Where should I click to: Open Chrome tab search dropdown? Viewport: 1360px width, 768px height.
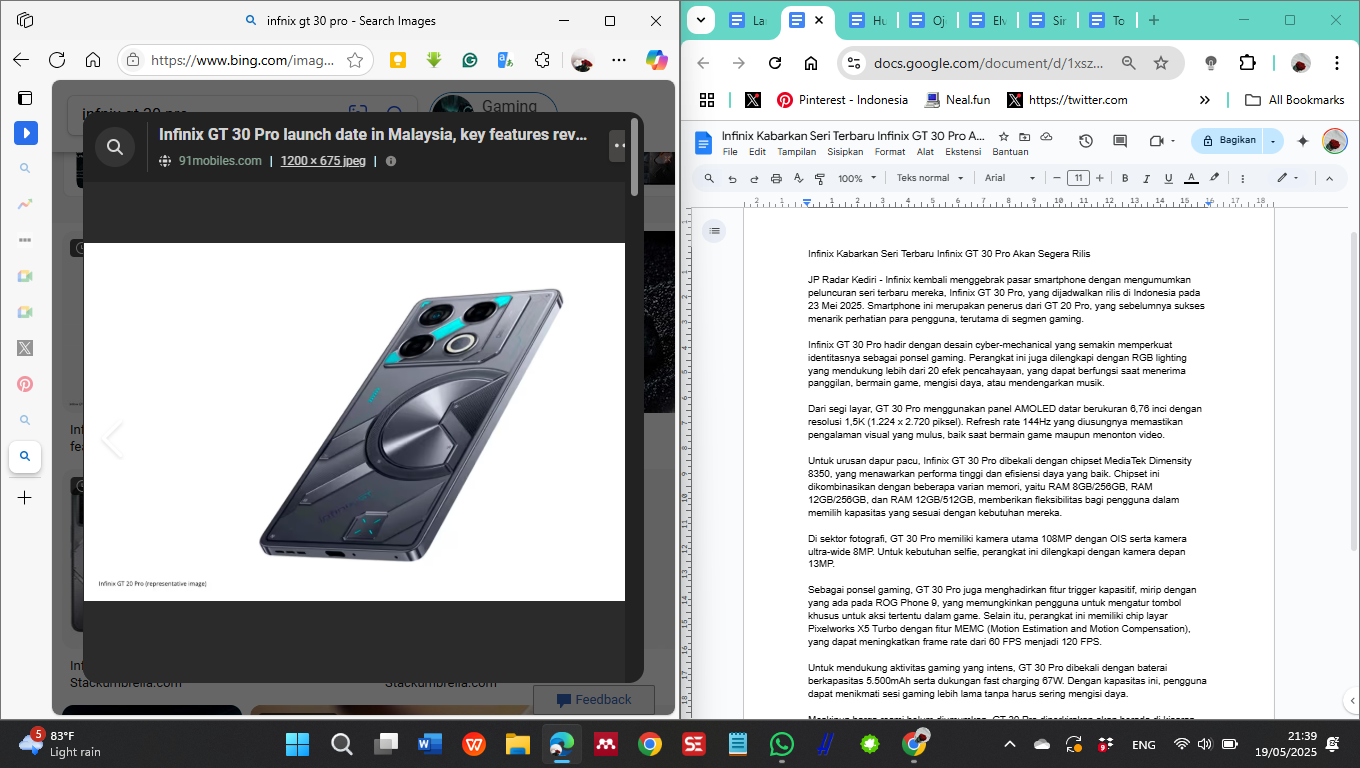coord(701,20)
